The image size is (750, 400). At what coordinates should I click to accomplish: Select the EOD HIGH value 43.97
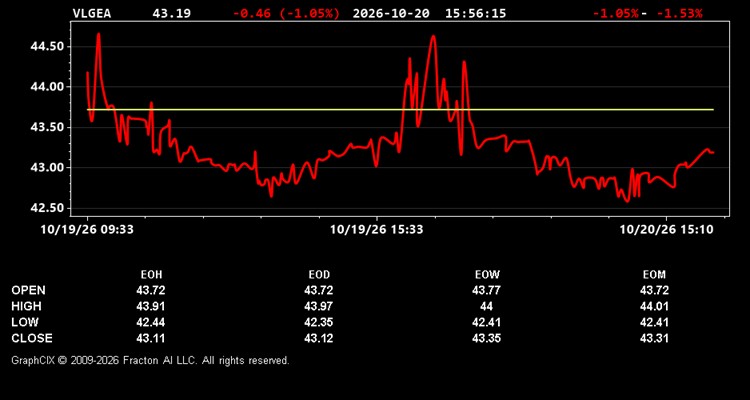click(319, 306)
